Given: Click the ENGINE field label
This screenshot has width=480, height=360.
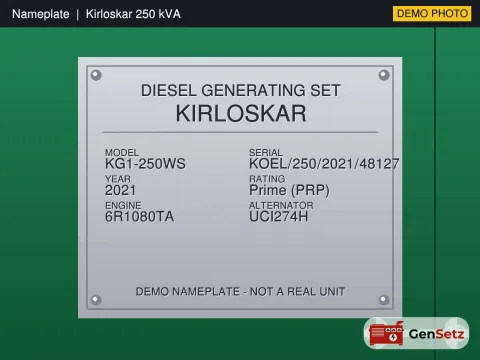Looking at the screenshot, I should [x=123, y=205].
